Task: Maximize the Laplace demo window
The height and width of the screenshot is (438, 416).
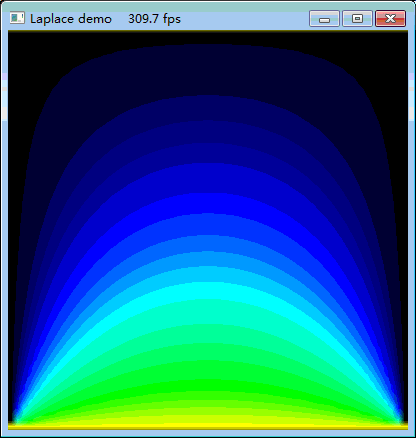Action: coord(357,19)
